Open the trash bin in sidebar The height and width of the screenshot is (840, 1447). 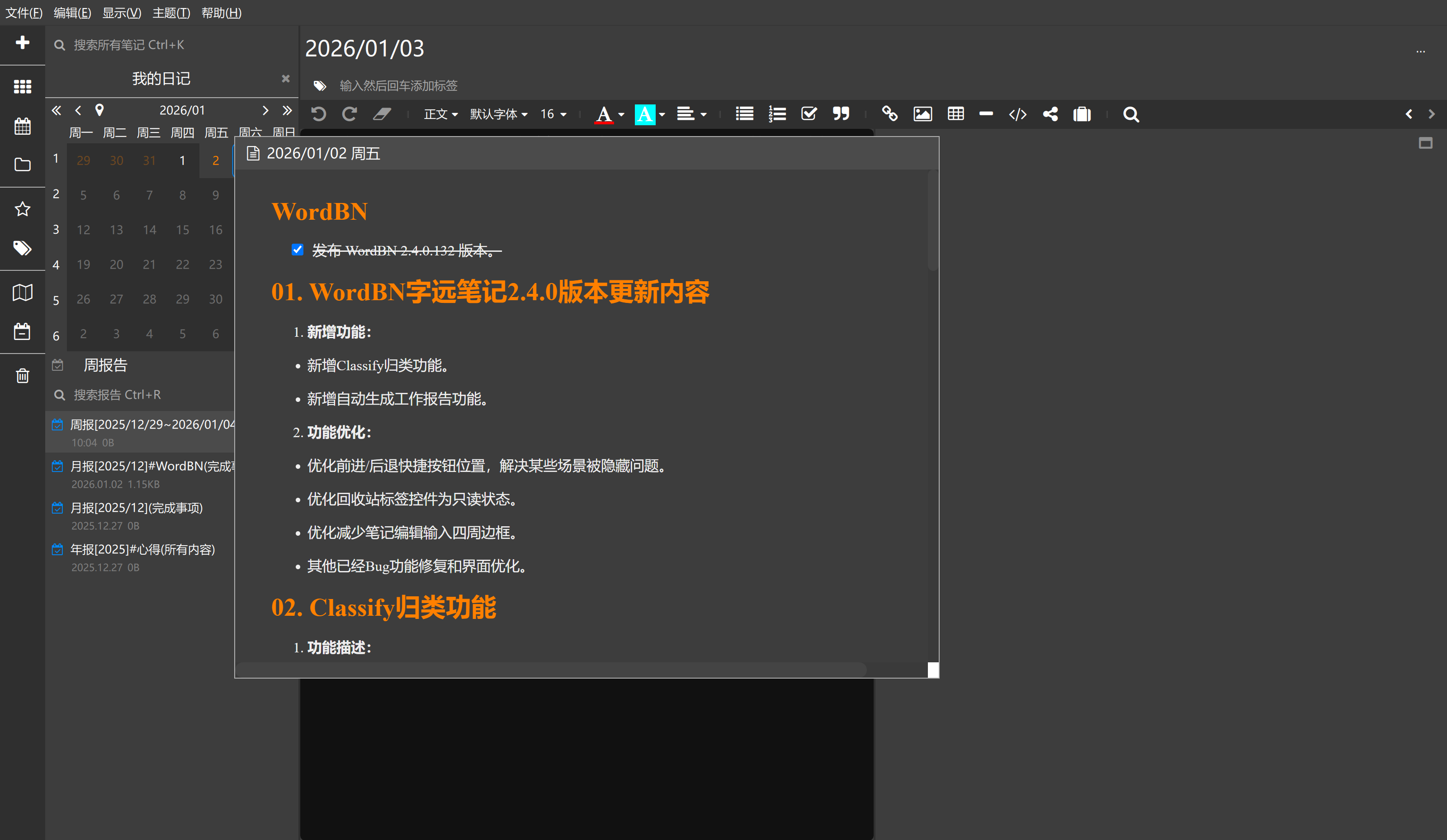click(x=23, y=376)
